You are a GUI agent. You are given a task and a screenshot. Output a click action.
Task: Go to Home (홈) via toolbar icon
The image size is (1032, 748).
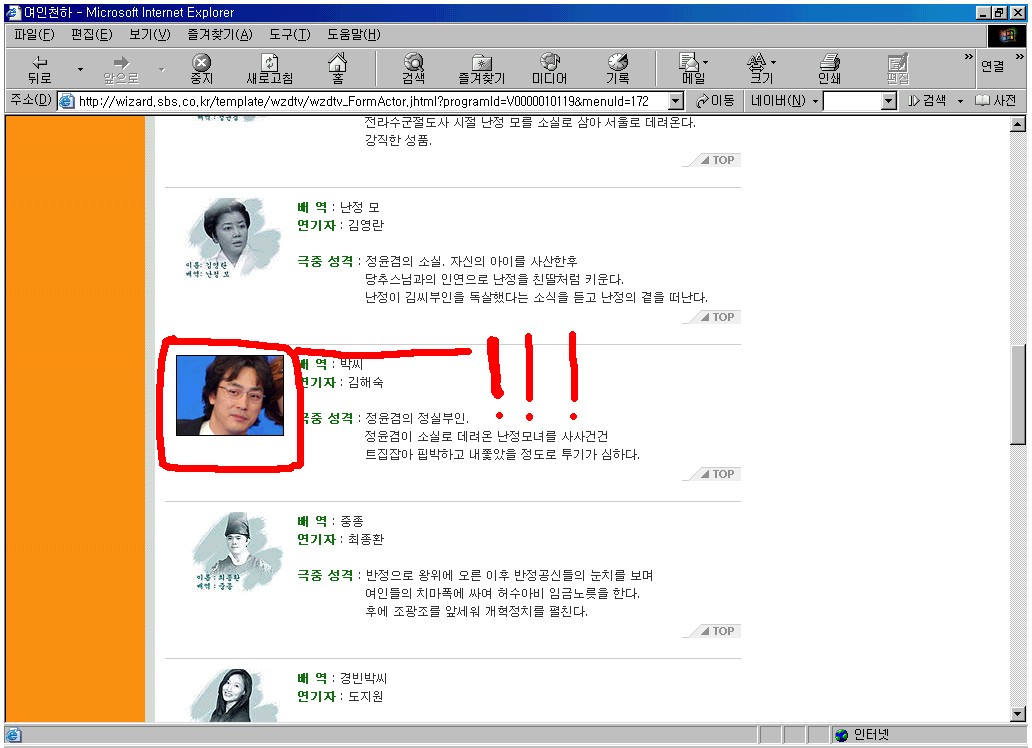(337, 68)
